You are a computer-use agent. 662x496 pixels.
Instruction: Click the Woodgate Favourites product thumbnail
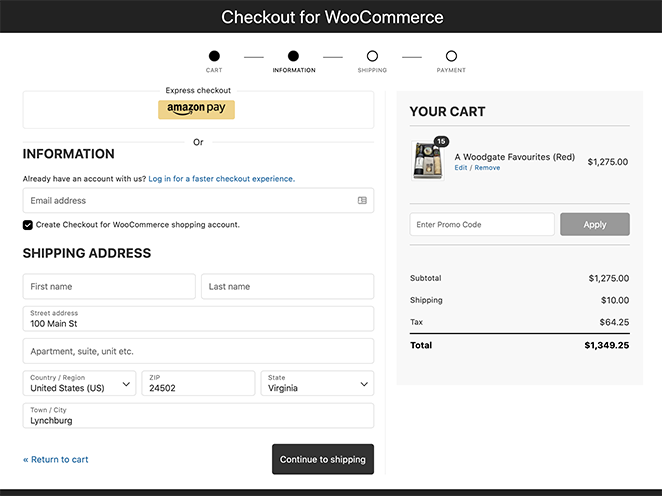429,162
